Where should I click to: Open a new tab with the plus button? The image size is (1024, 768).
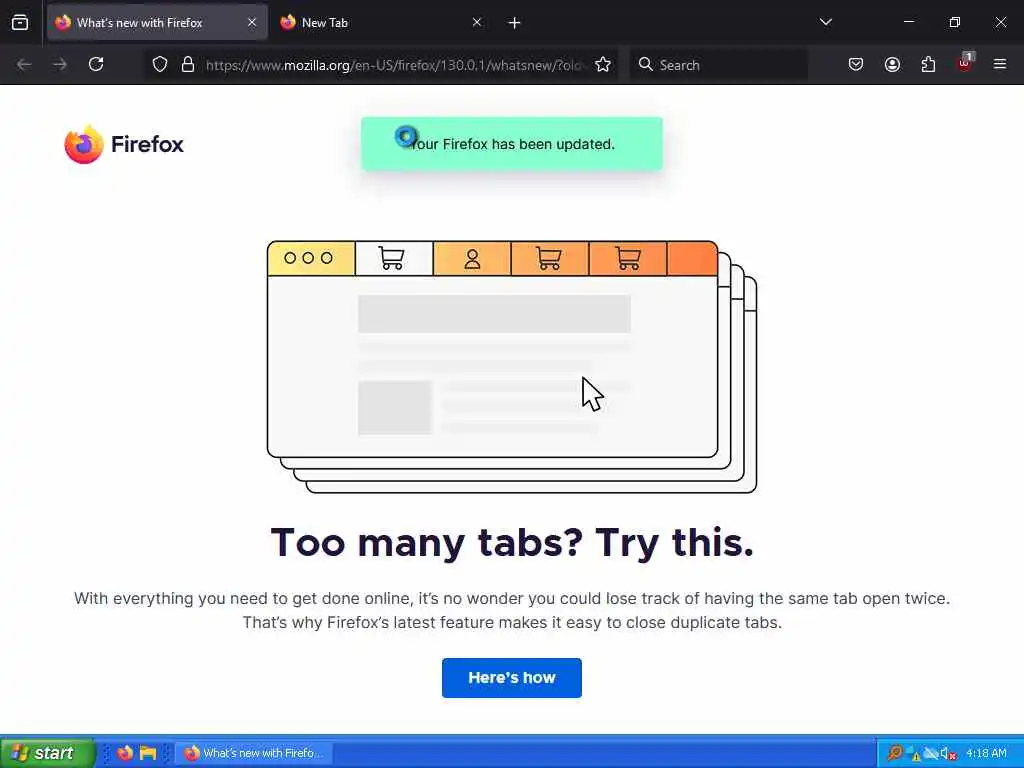515,23
